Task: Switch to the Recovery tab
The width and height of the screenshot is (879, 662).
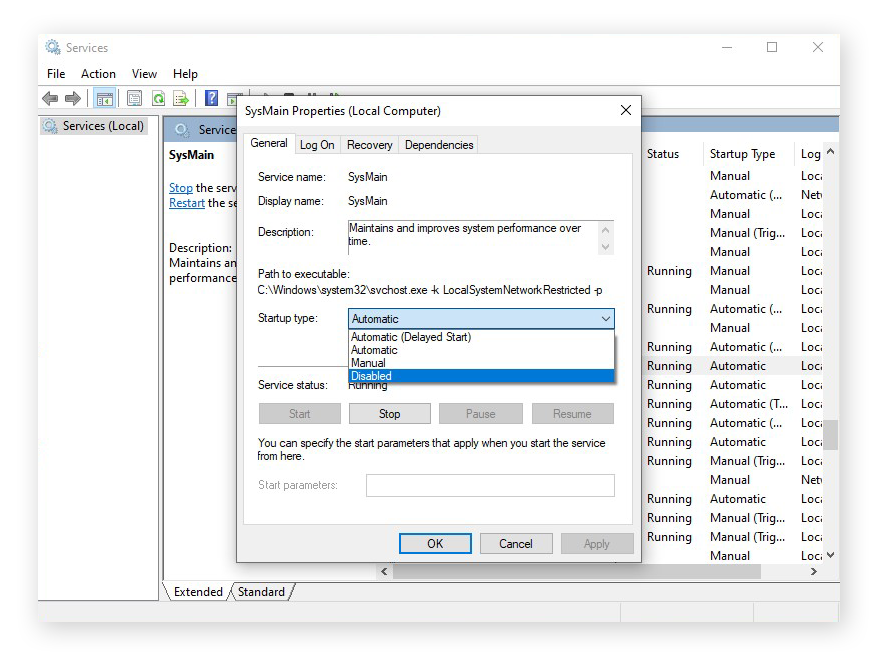Action: (369, 144)
